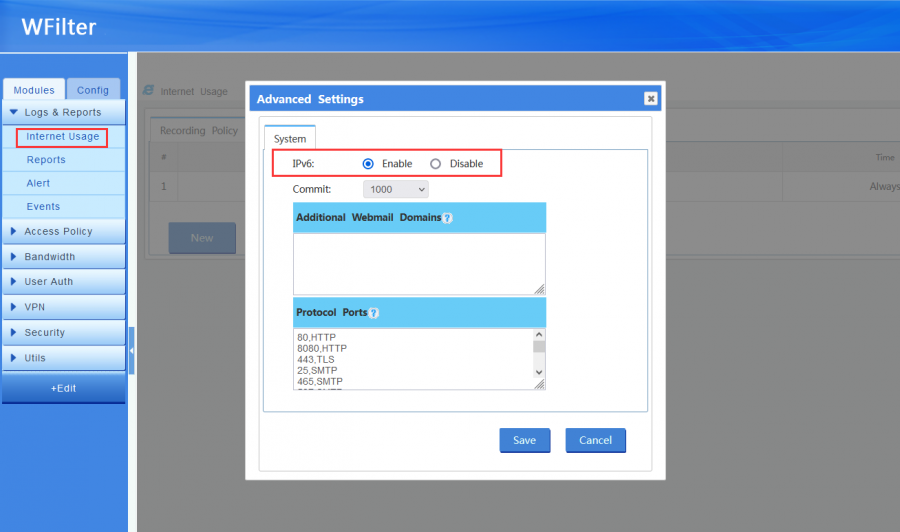Click the help icon beside Additional Webmail Domains
The width and height of the screenshot is (900, 532).
click(448, 218)
